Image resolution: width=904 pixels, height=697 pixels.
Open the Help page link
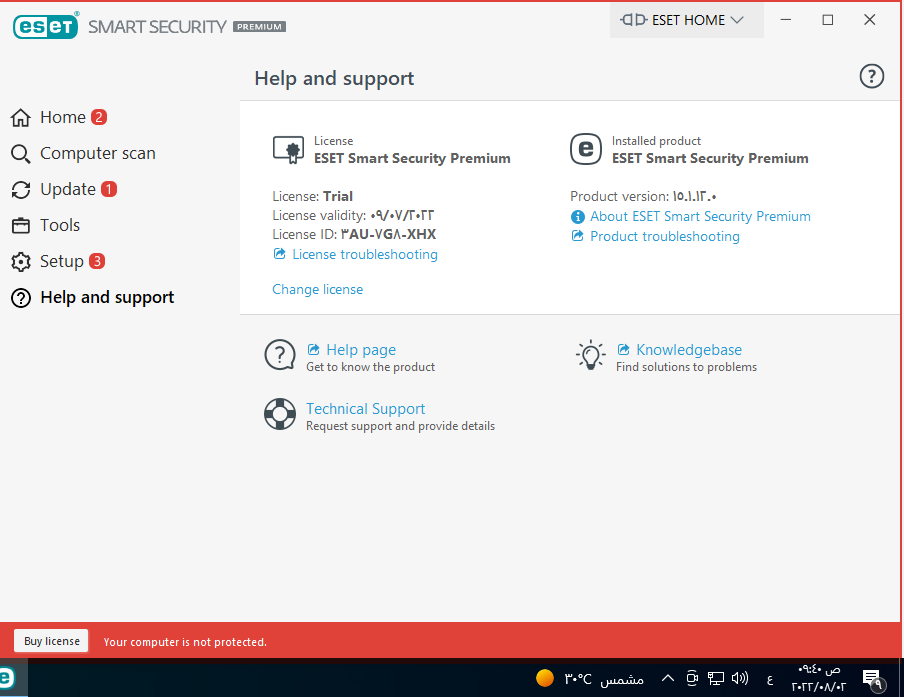coord(361,350)
